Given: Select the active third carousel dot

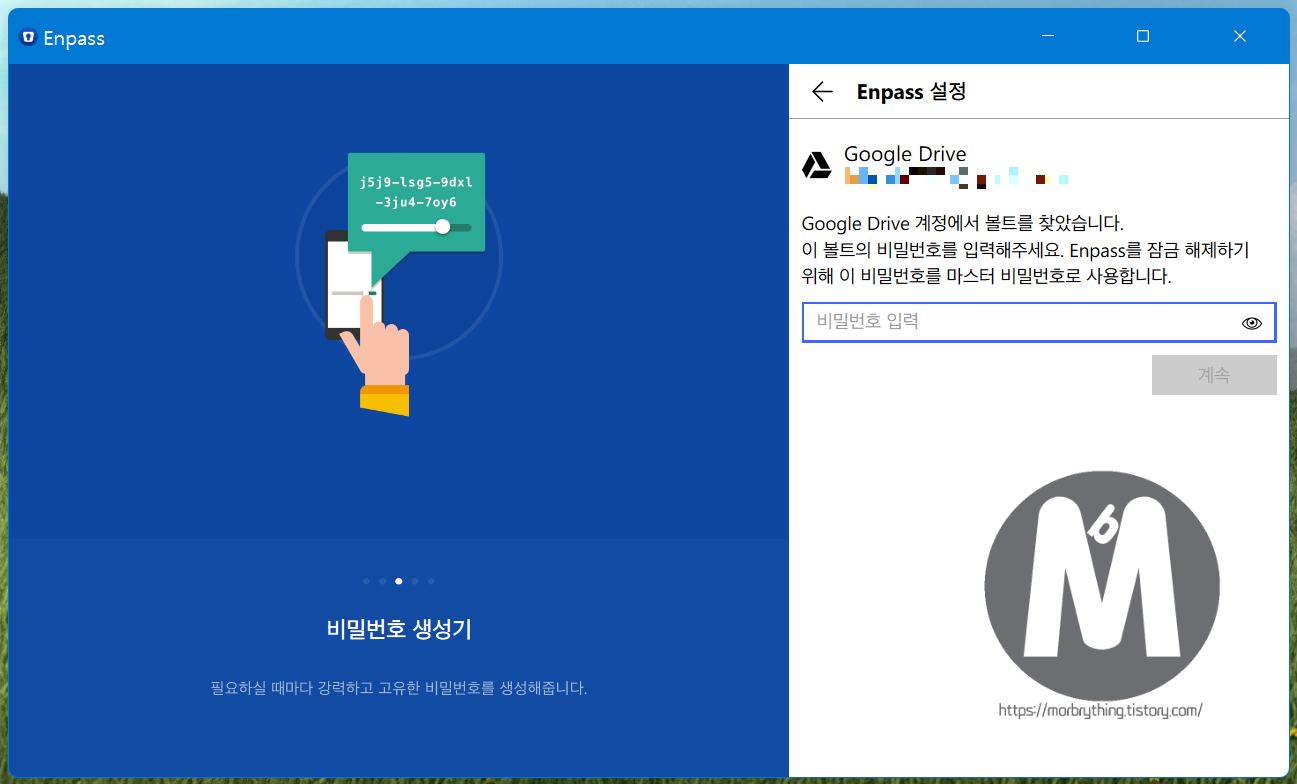Looking at the screenshot, I should pyautogui.click(x=399, y=581).
